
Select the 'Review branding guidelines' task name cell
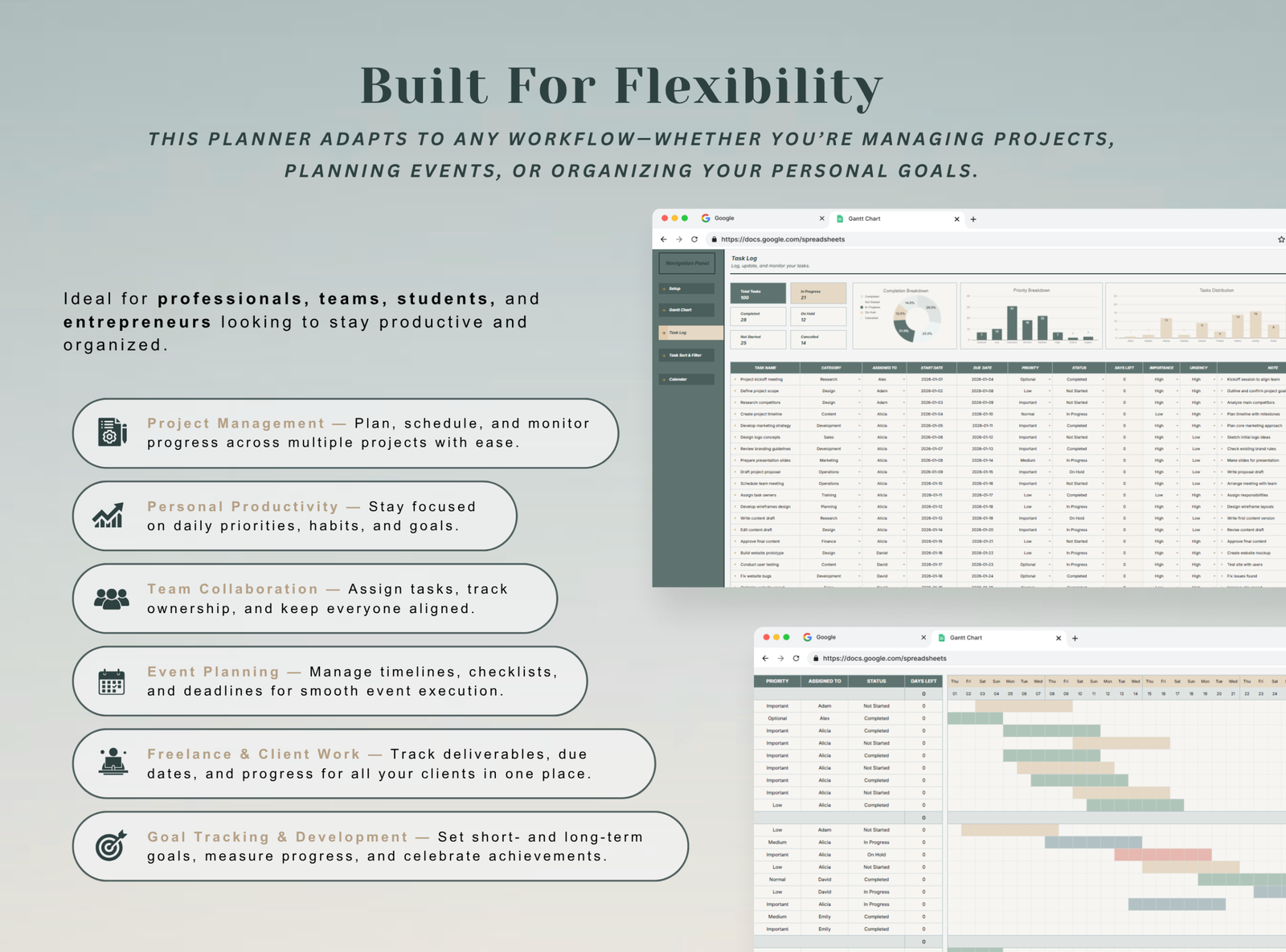(x=765, y=449)
